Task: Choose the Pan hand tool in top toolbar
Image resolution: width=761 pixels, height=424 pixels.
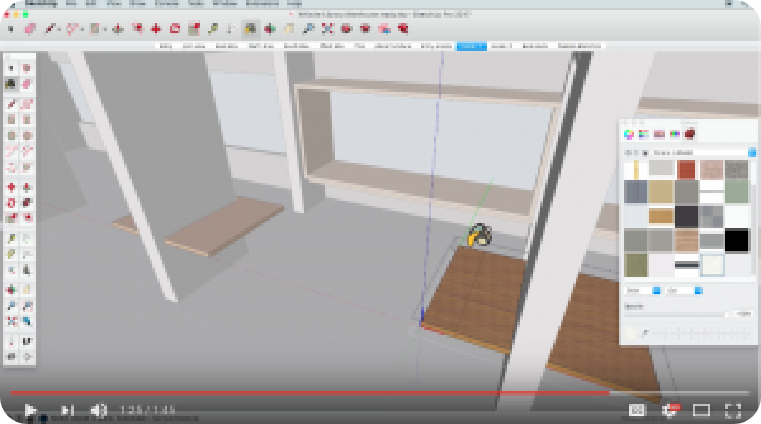Action: [x=289, y=29]
